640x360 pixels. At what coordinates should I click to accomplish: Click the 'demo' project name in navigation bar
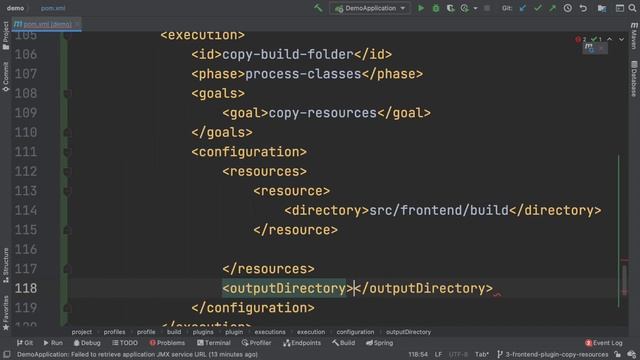(15, 8)
